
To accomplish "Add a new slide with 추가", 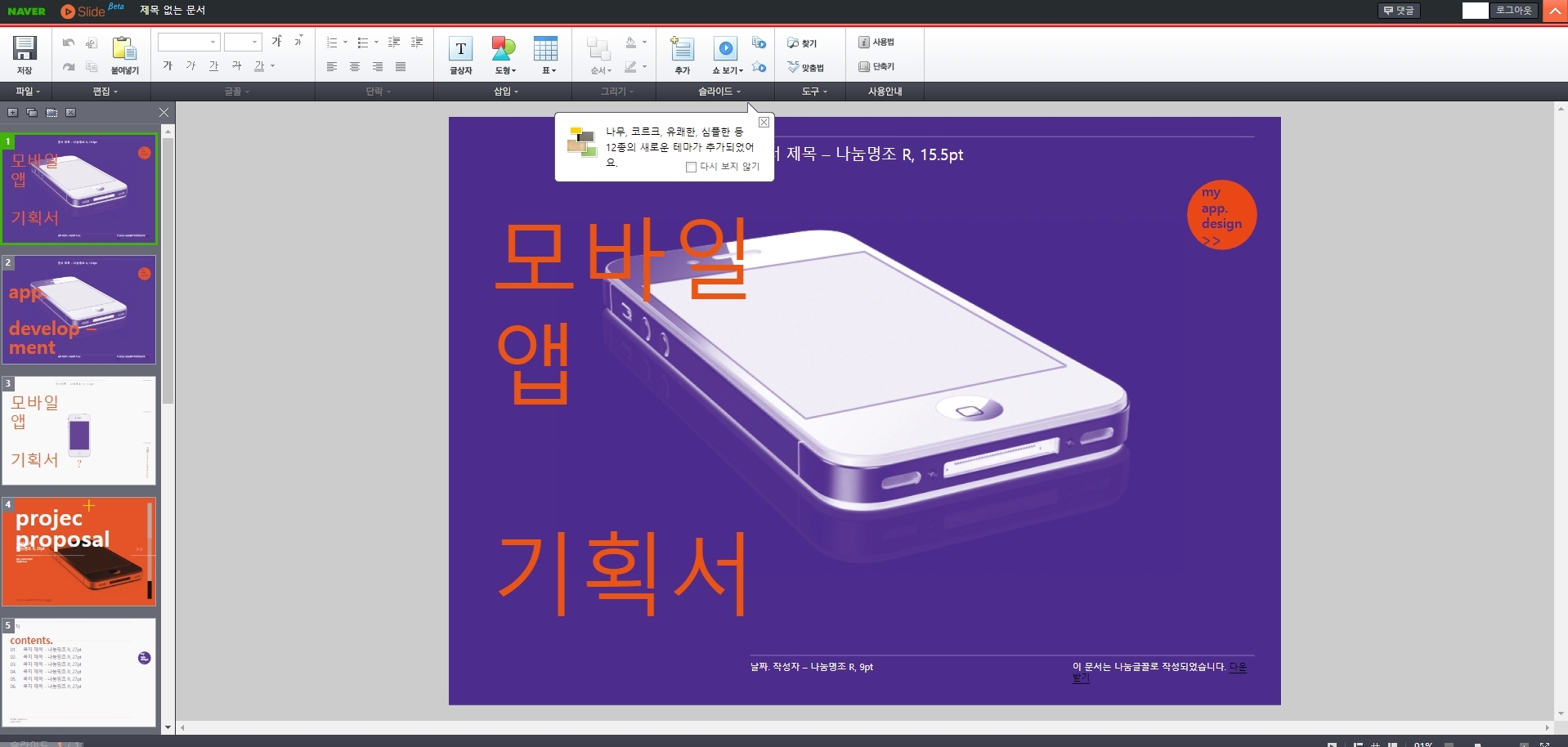I will pos(682,53).
